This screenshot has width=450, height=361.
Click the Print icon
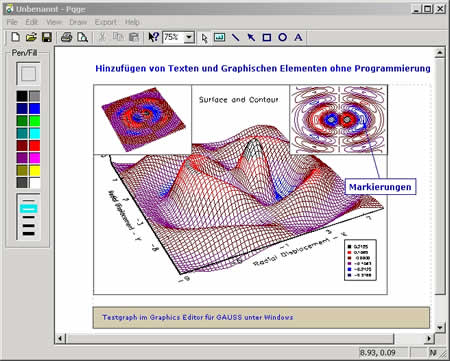pos(66,37)
